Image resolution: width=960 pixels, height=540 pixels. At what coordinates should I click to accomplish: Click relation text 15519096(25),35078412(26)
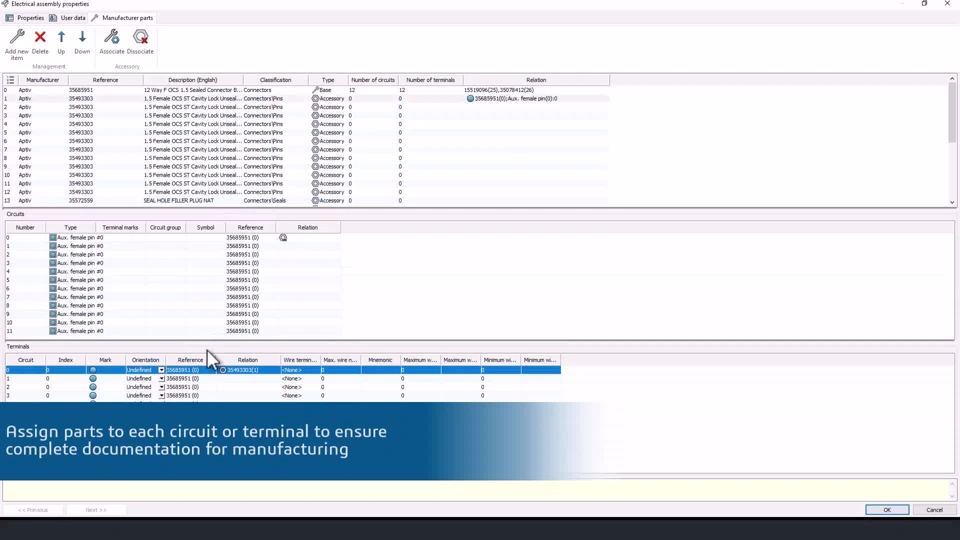[498, 90]
